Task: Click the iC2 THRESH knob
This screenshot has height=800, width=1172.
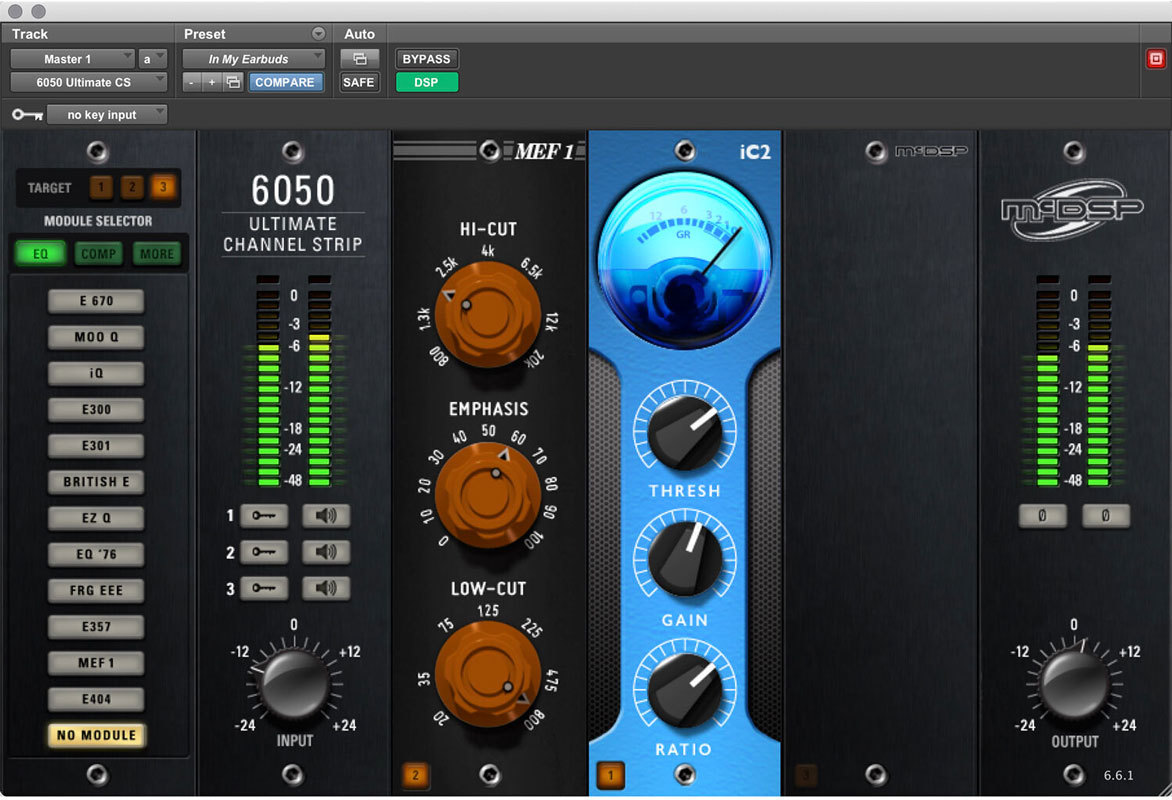Action: click(685, 434)
